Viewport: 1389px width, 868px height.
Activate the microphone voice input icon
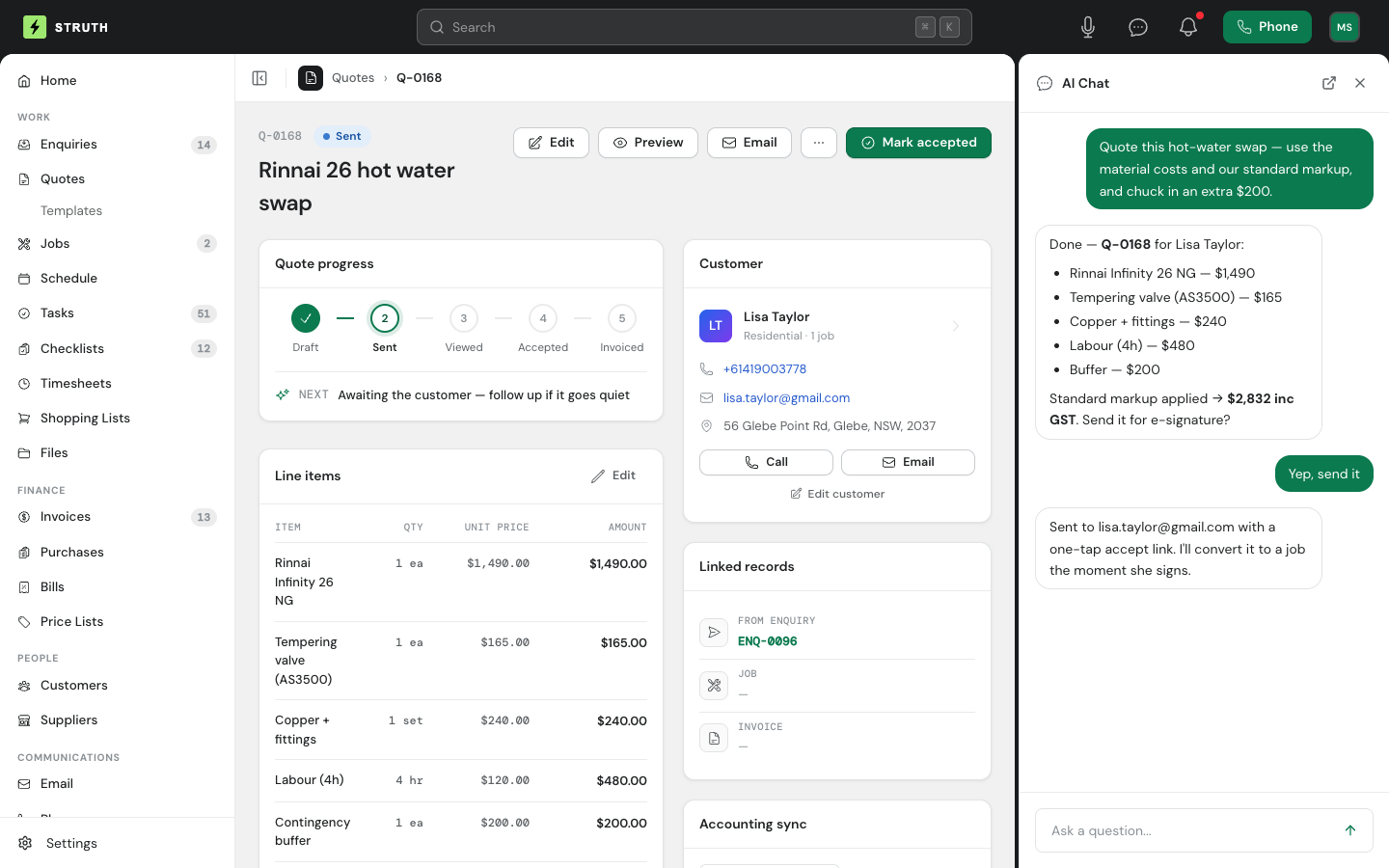1088,27
